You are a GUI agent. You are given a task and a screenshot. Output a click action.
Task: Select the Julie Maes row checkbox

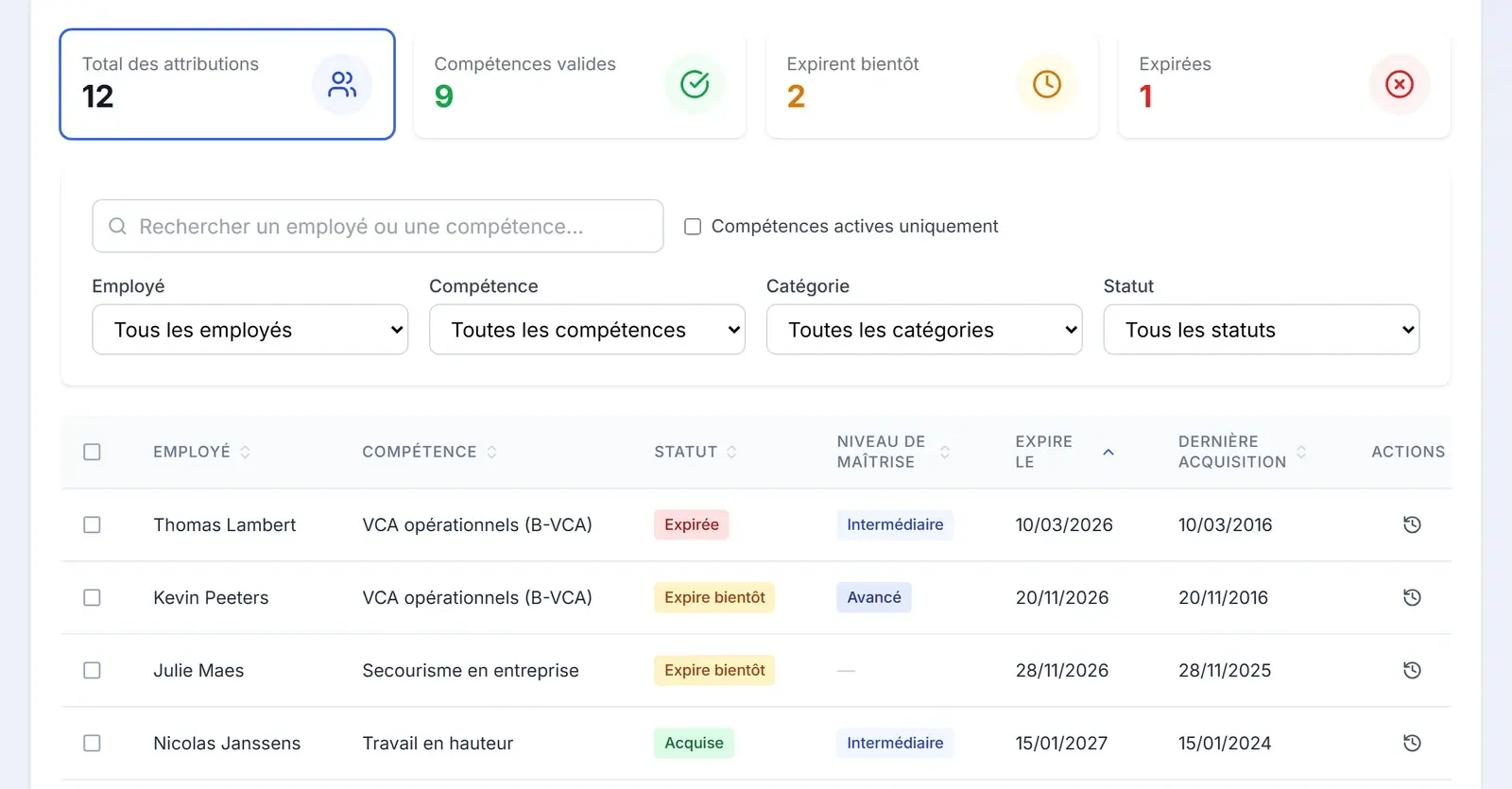click(92, 670)
